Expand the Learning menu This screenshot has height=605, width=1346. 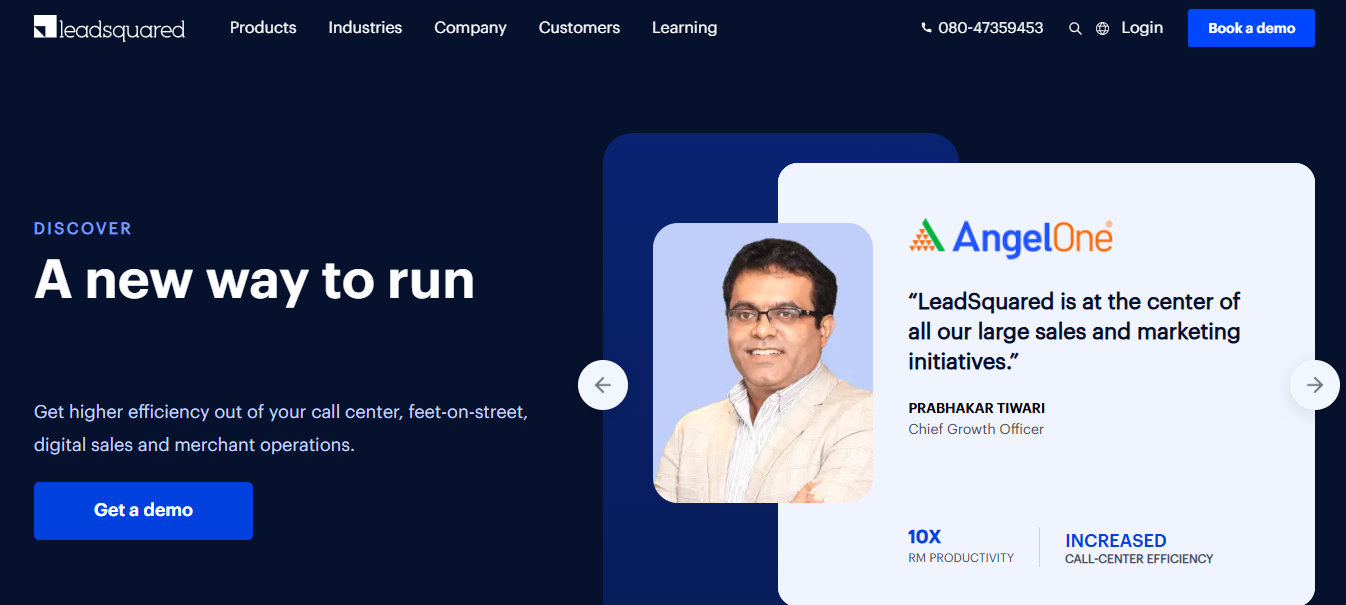coord(684,28)
